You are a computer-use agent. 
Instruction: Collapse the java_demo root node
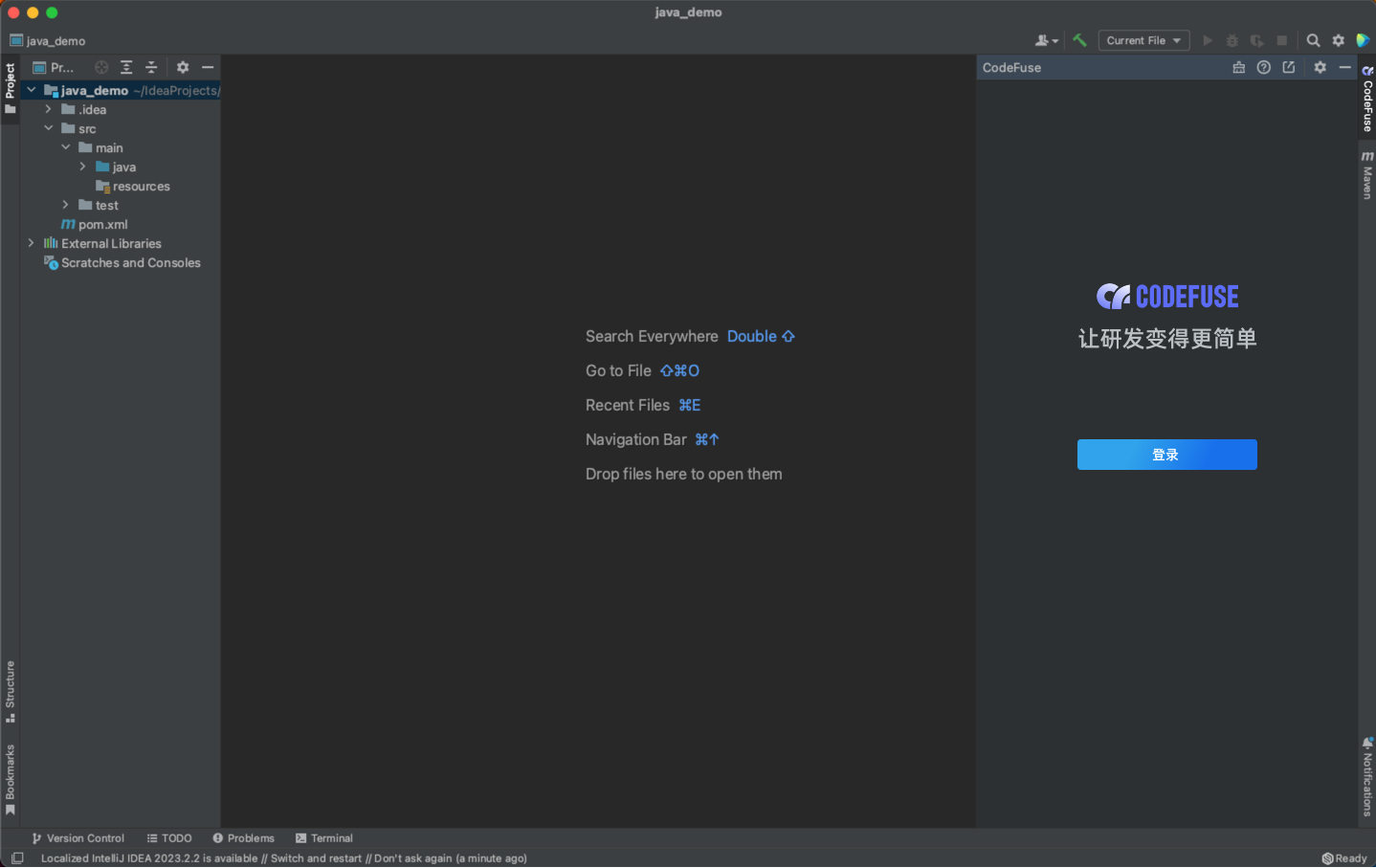tap(32, 90)
